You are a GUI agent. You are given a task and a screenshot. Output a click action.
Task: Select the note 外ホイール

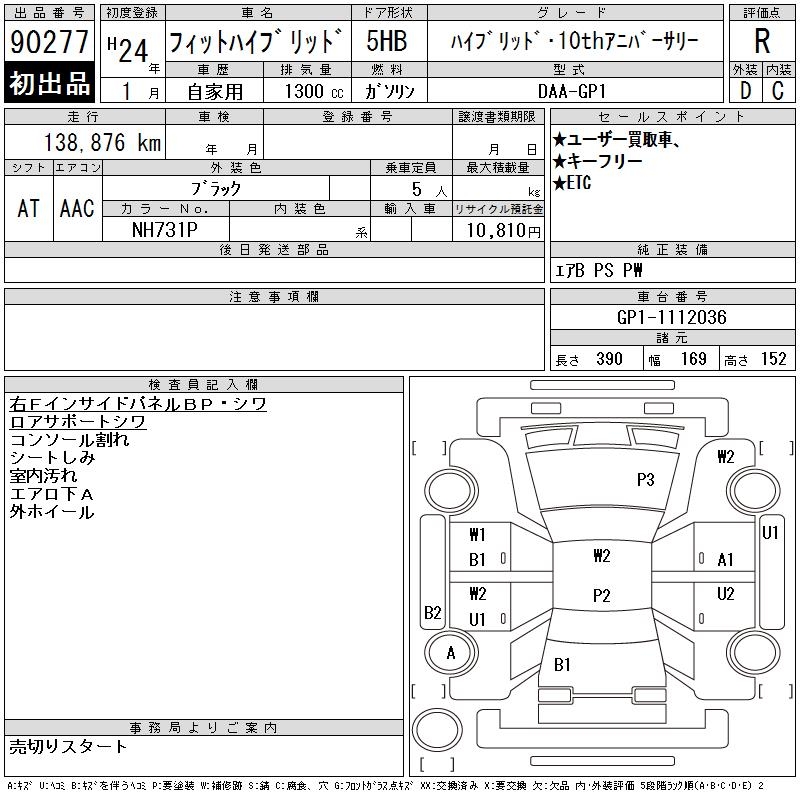[x=52, y=512]
